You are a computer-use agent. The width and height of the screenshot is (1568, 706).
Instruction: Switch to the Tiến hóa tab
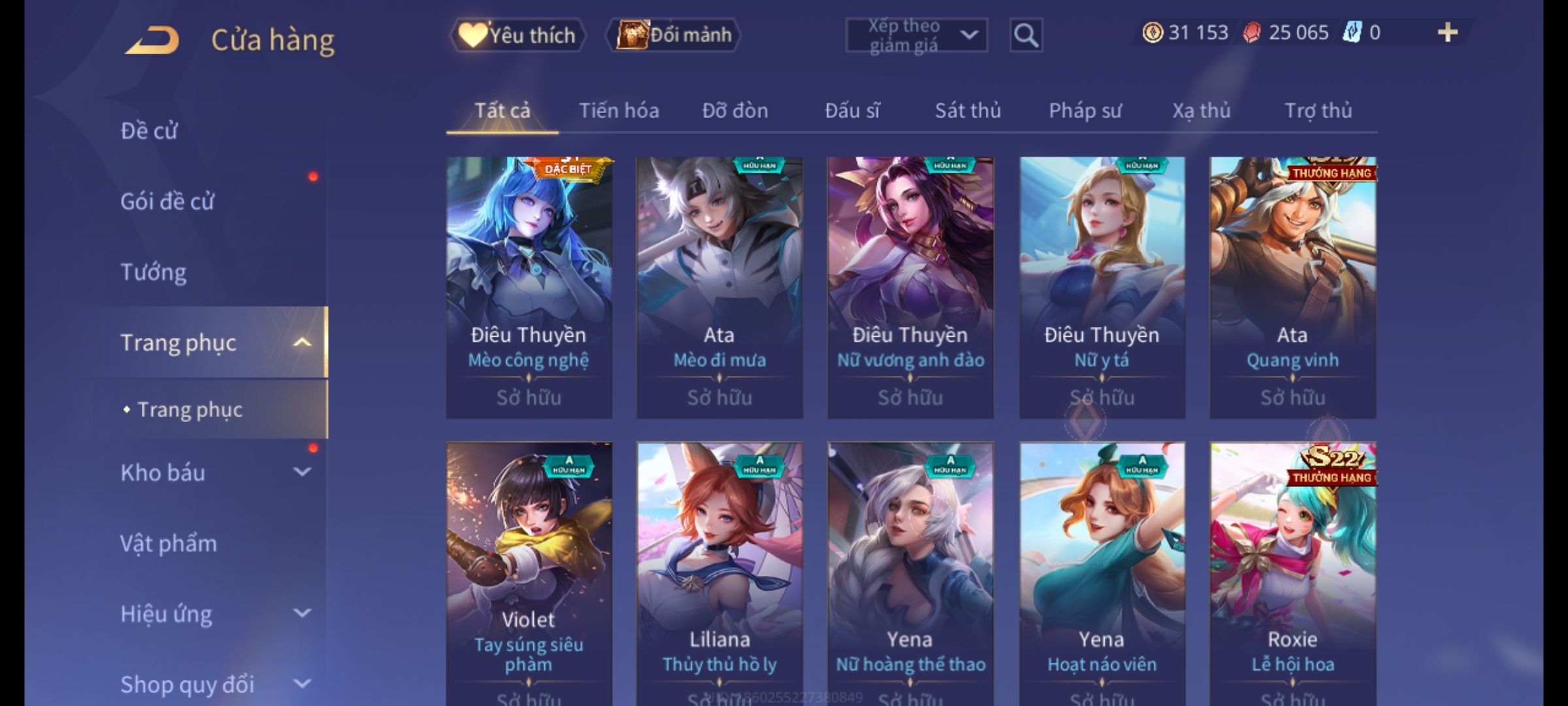[x=619, y=110]
